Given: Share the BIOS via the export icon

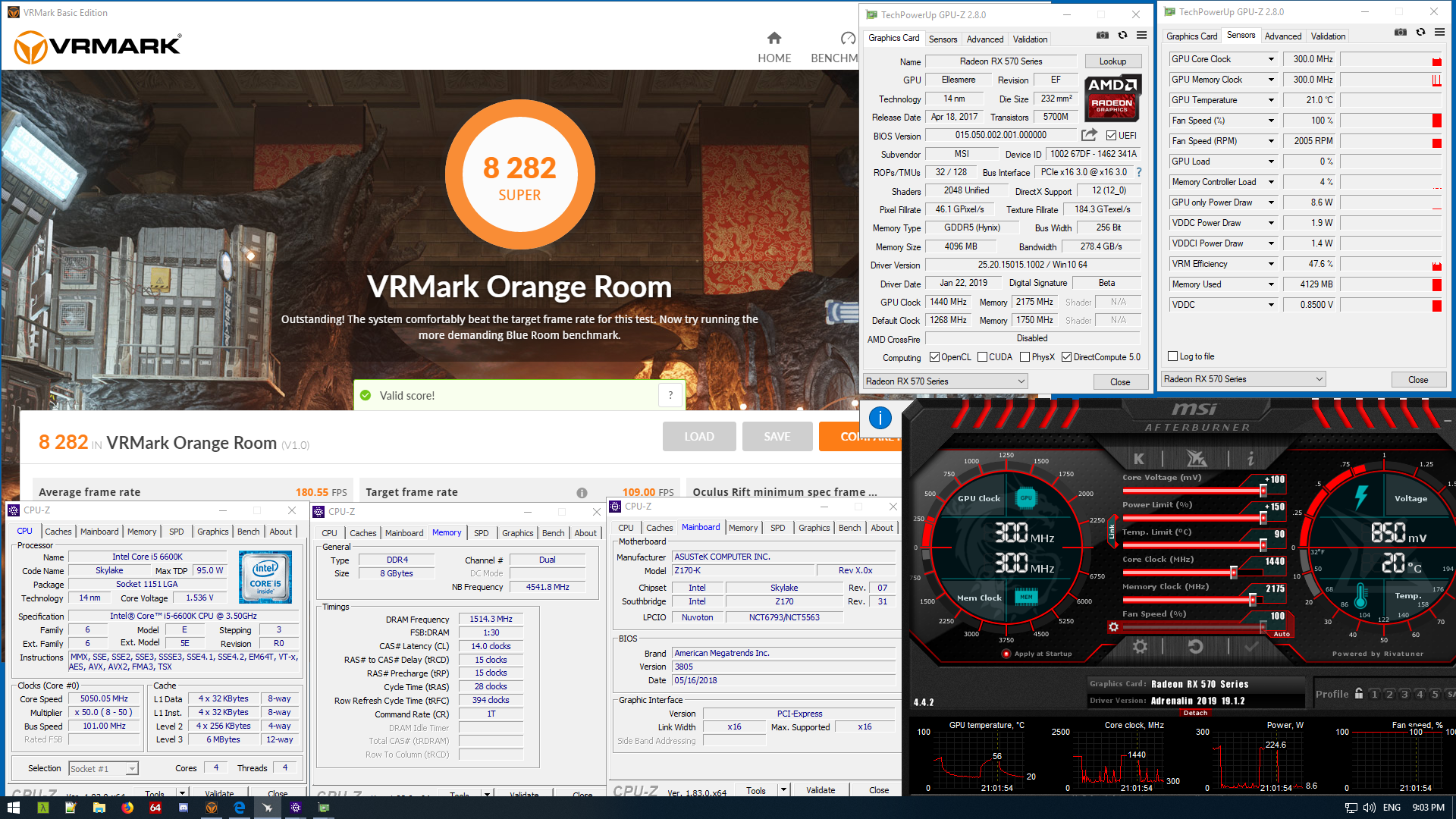Looking at the screenshot, I should (x=1089, y=135).
